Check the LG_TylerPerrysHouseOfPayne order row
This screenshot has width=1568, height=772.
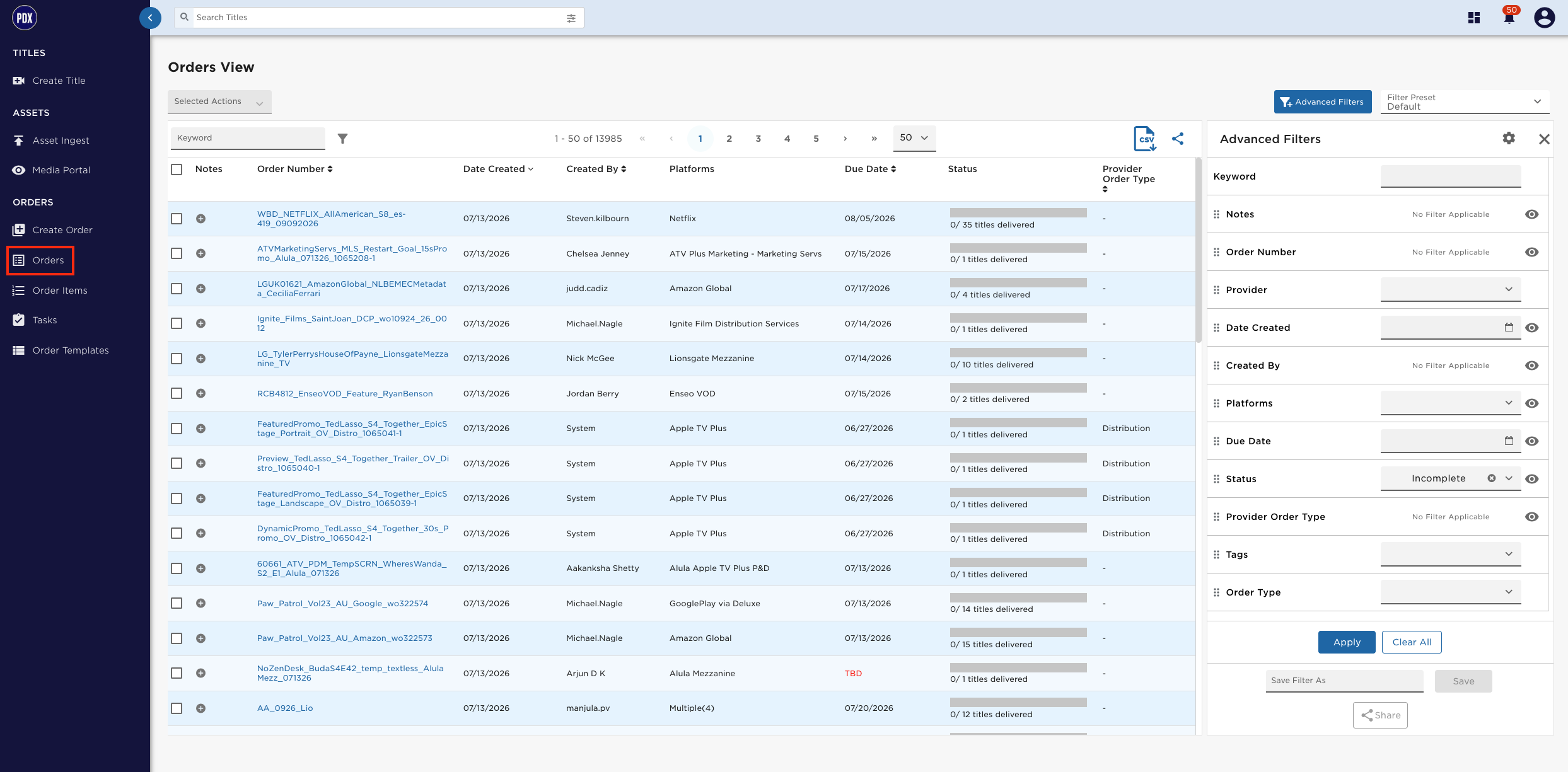click(177, 359)
